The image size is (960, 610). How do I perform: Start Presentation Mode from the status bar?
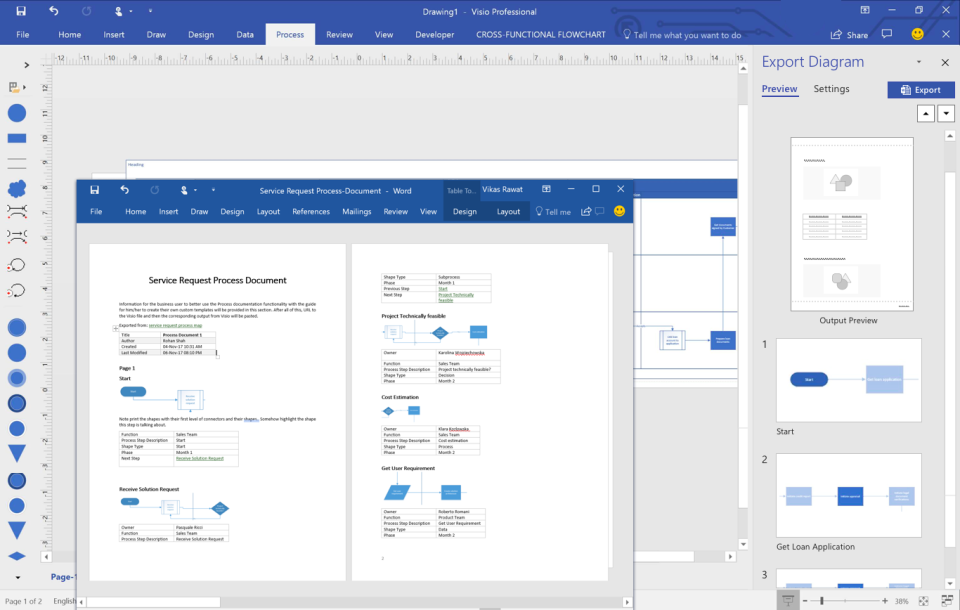(x=787, y=601)
